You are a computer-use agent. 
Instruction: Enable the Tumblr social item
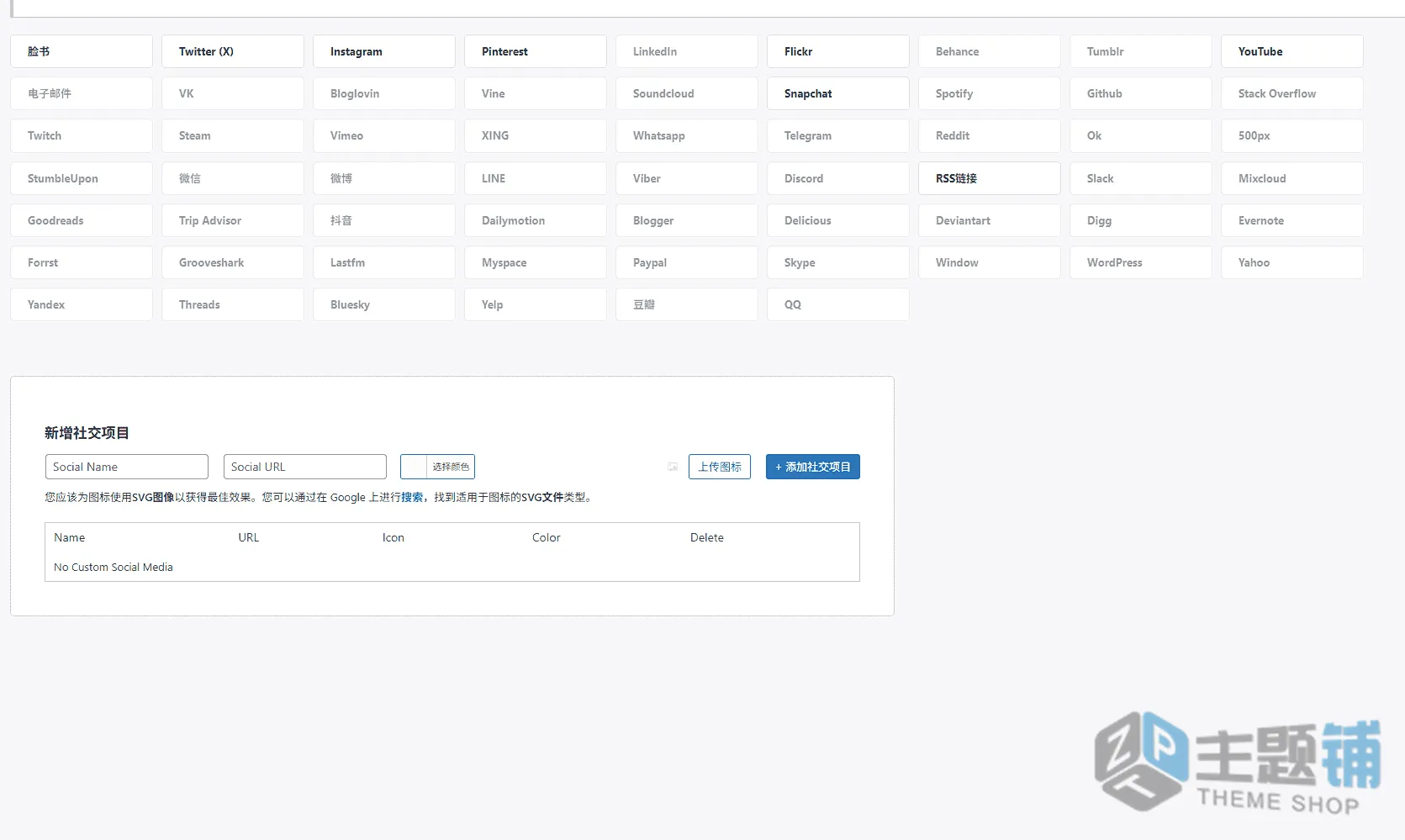click(x=1141, y=51)
